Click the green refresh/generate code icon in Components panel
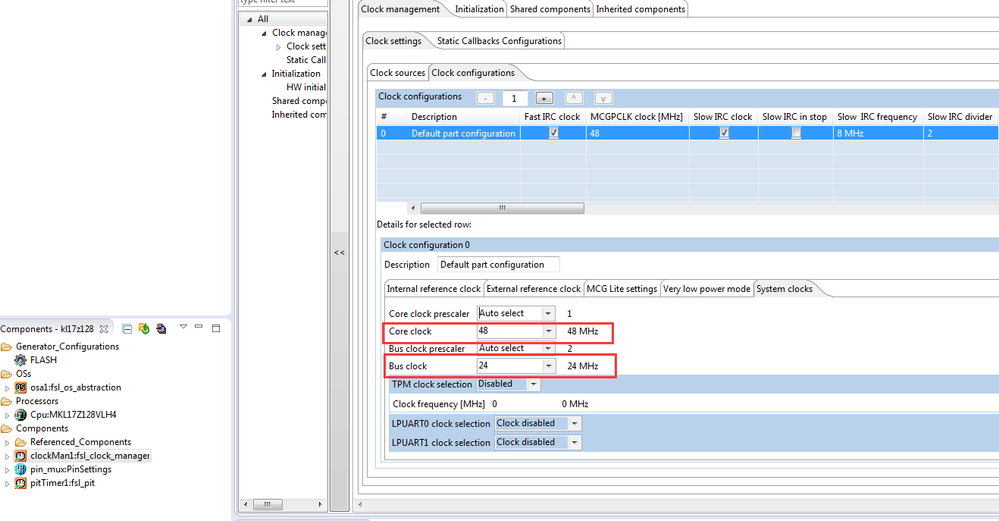Image resolution: width=999 pixels, height=521 pixels. tap(144, 329)
